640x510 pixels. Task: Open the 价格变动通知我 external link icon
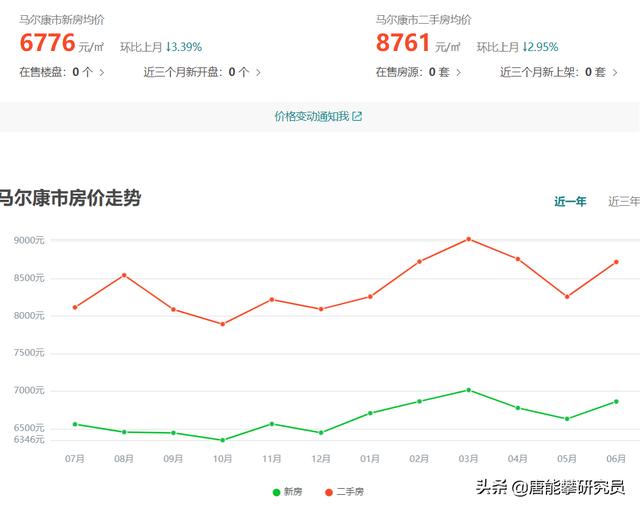(358, 117)
